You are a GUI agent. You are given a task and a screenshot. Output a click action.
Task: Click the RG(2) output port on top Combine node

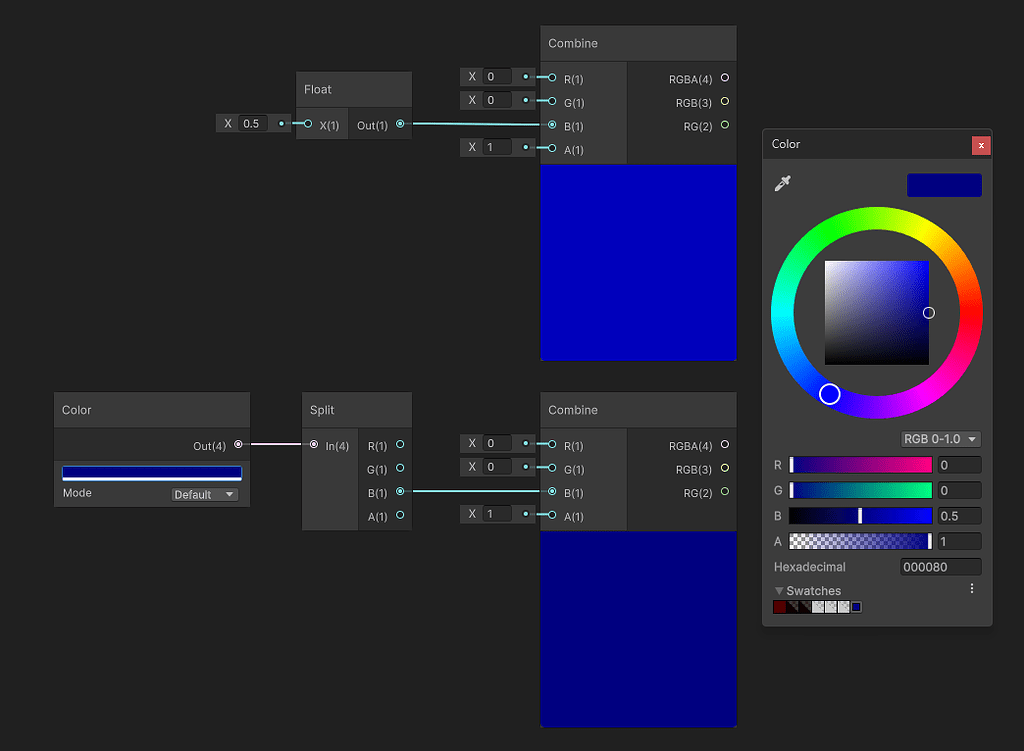[x=724, y=126]
